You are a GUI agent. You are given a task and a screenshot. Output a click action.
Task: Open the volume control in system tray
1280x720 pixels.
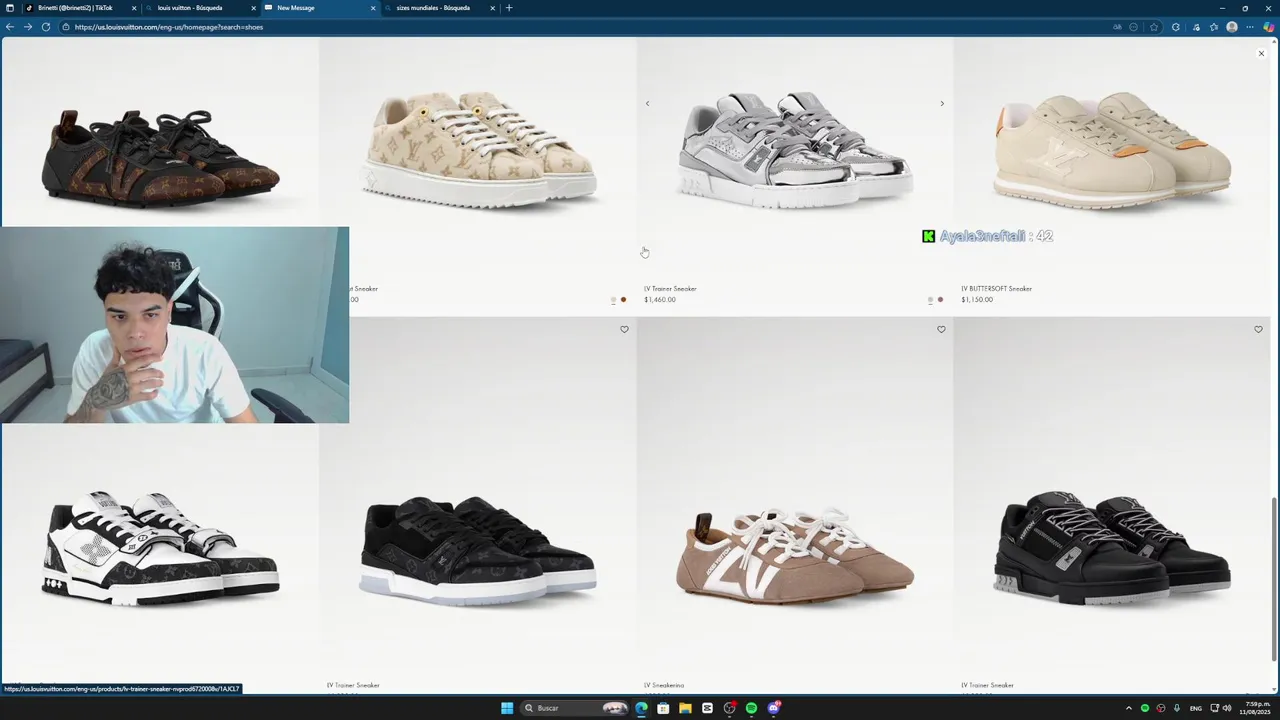[1227, 708]
